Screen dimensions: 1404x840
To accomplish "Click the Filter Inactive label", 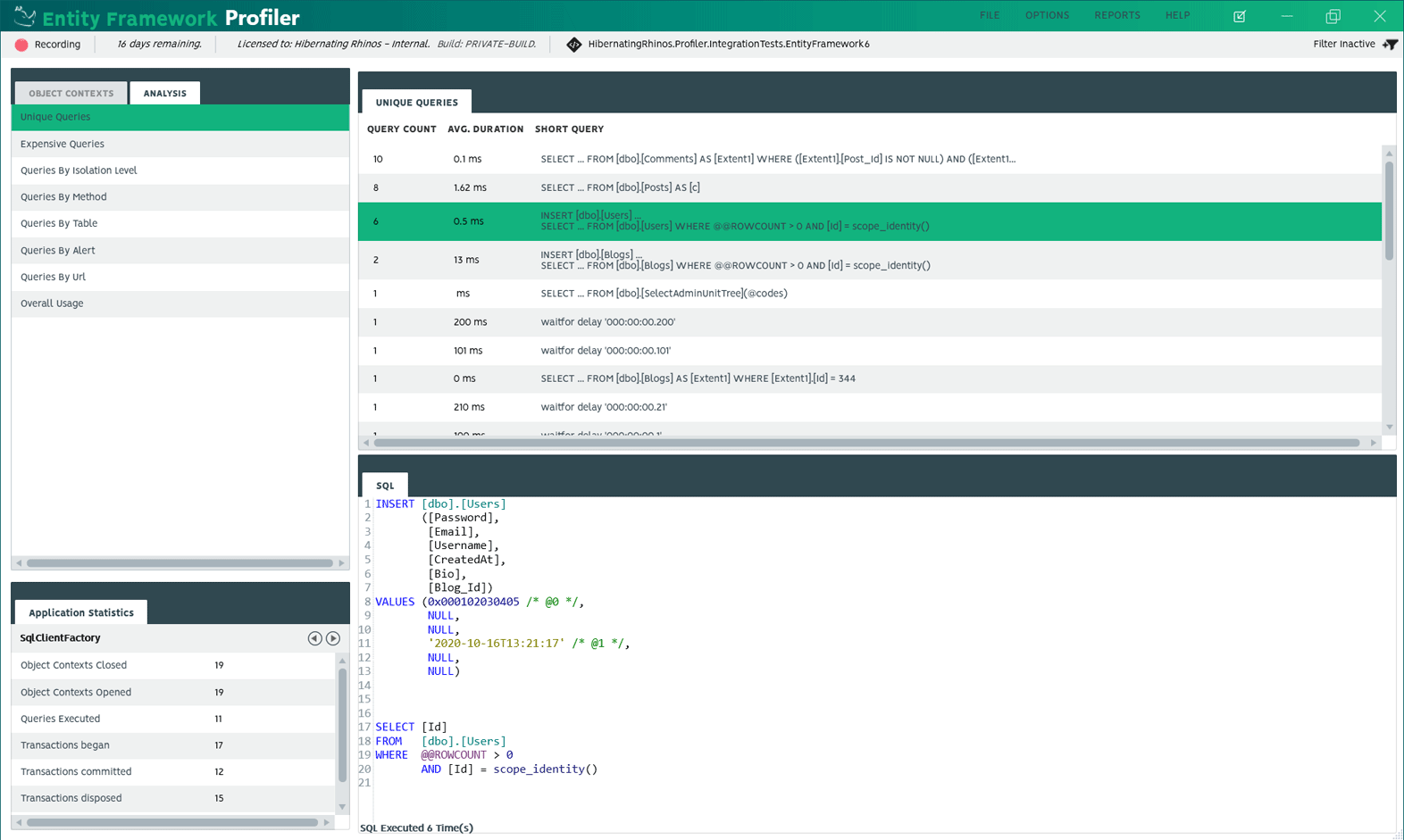I will click(x=1344, y=44).
